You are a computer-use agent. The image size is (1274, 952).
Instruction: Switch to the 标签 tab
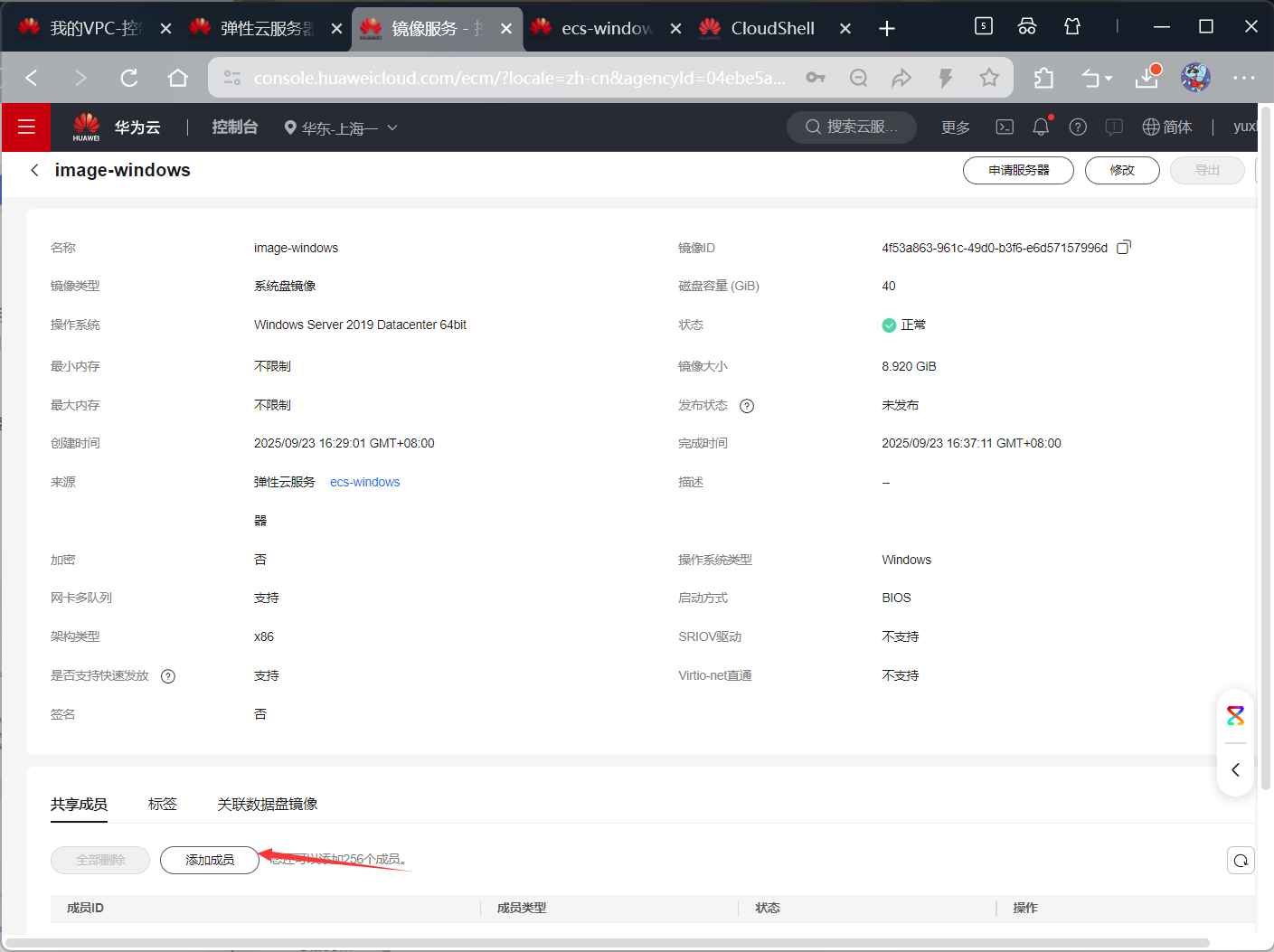(x=163, y=804)
